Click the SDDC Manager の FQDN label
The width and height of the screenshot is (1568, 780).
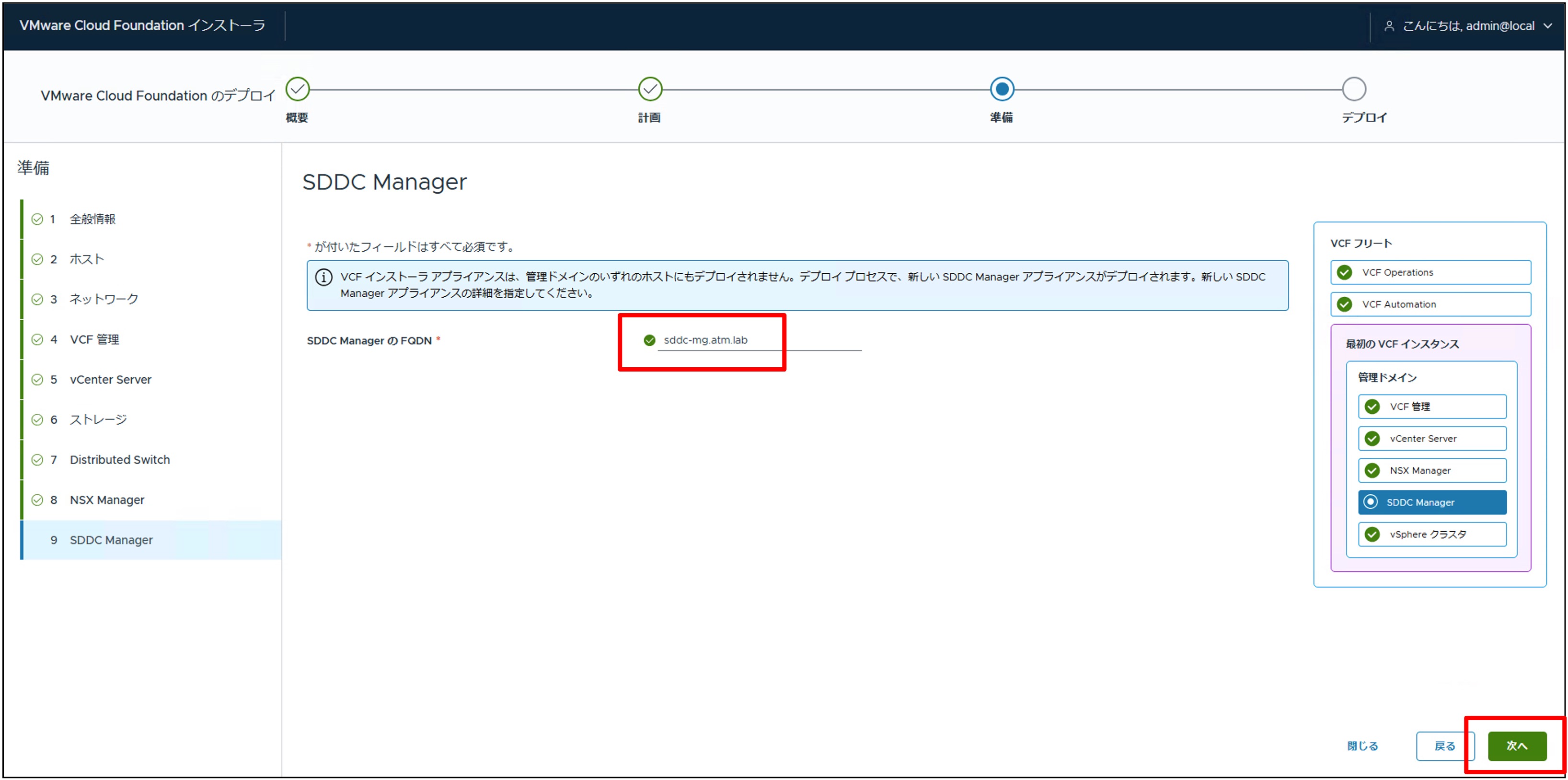point(369,341)
